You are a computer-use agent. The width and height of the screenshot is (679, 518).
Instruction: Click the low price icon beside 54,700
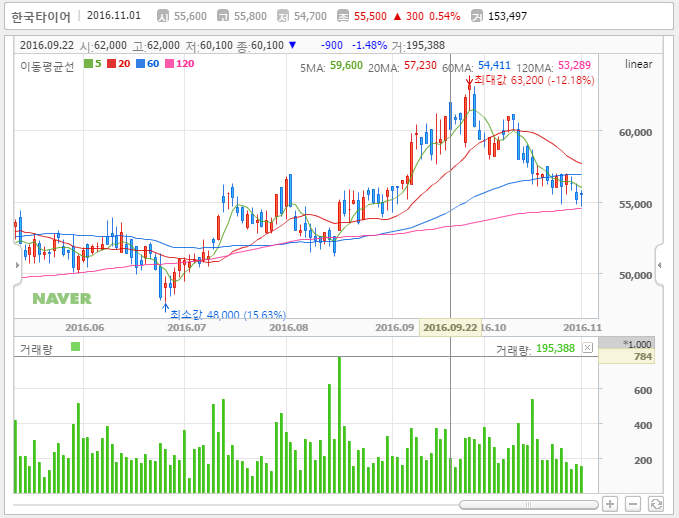283,16
